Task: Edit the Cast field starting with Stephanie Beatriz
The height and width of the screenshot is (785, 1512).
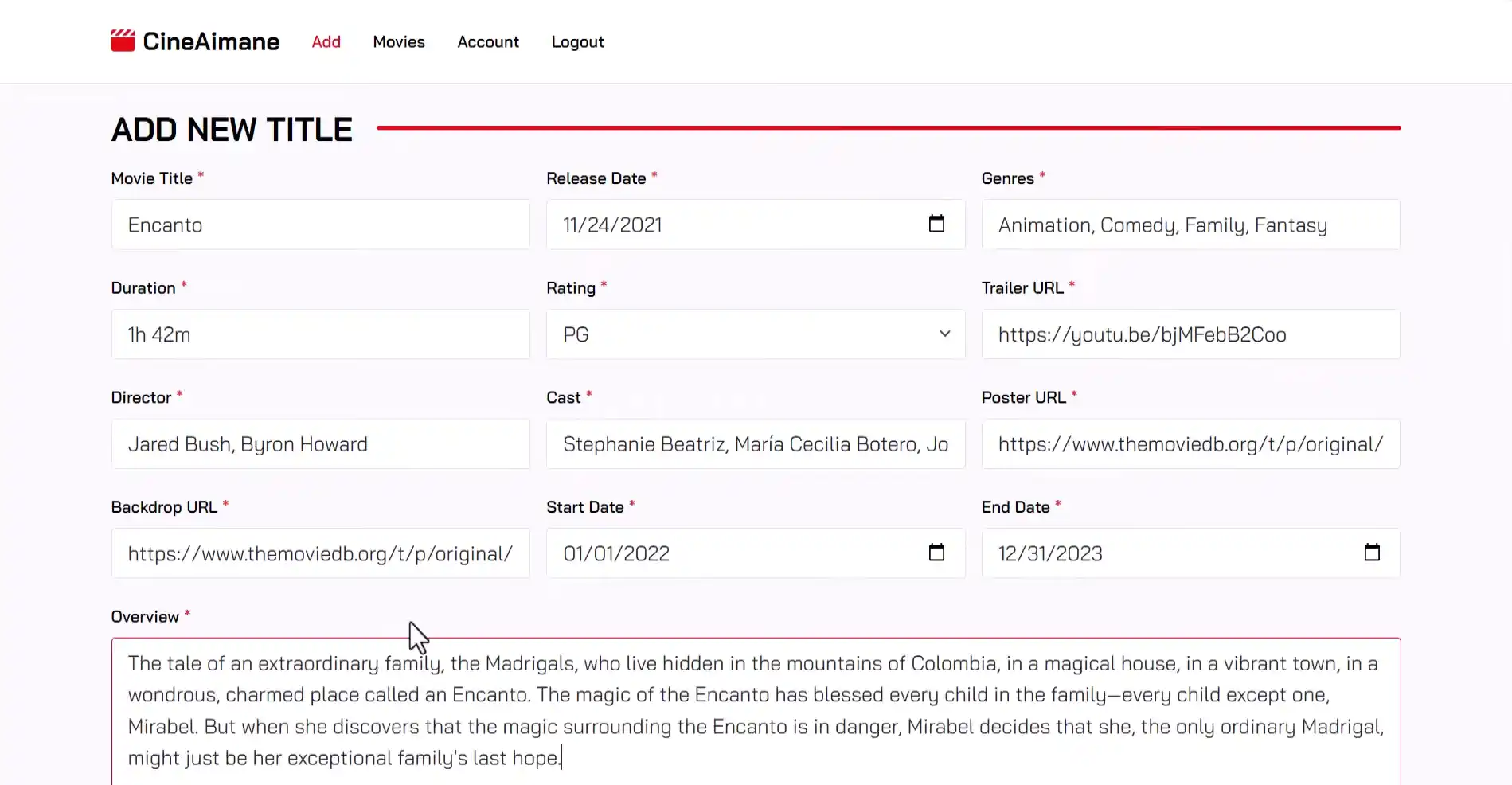Action: point(756,444)
